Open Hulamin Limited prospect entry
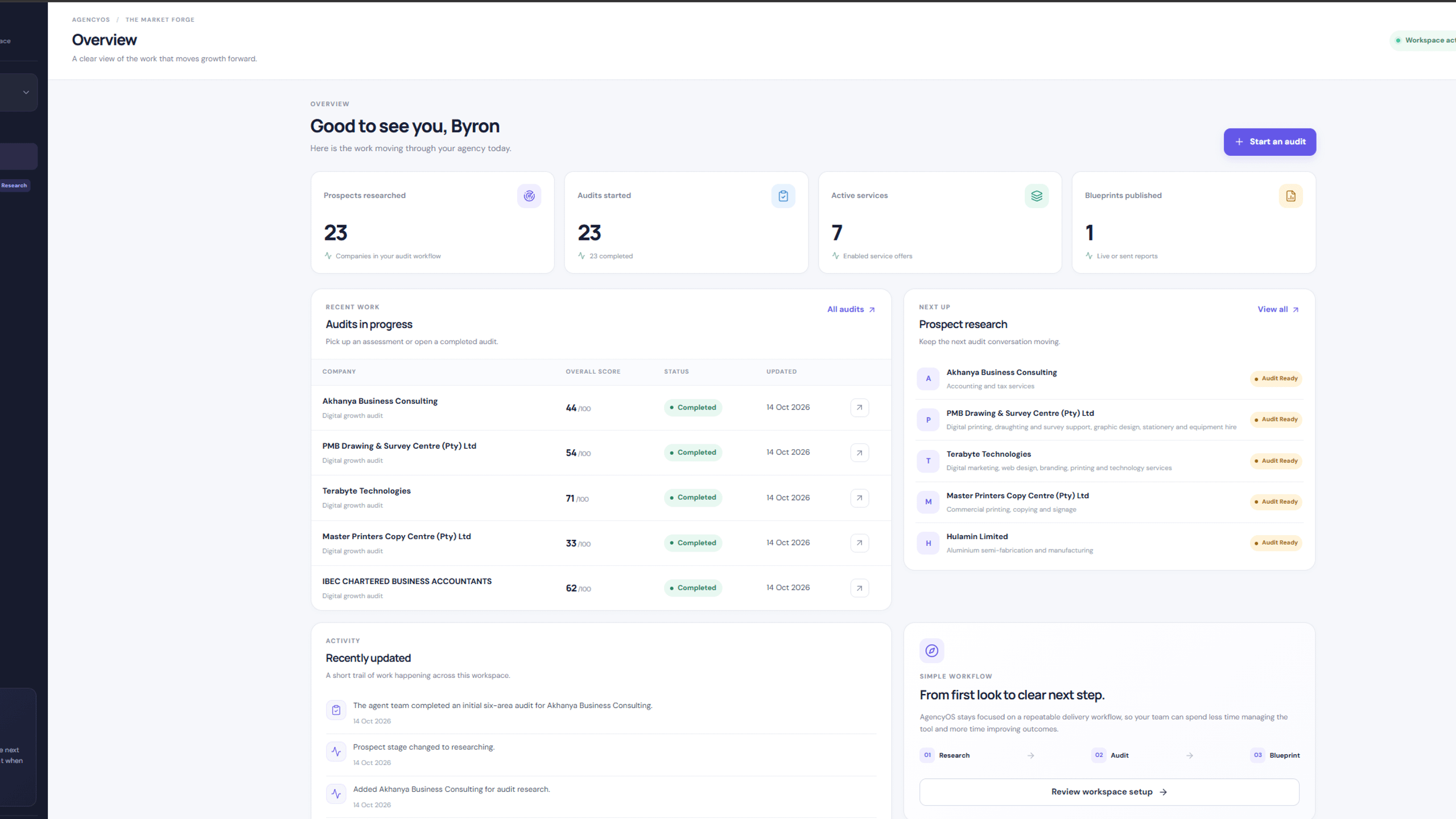This screenshot has width=1456, height=819. [x=1108, y=543]
